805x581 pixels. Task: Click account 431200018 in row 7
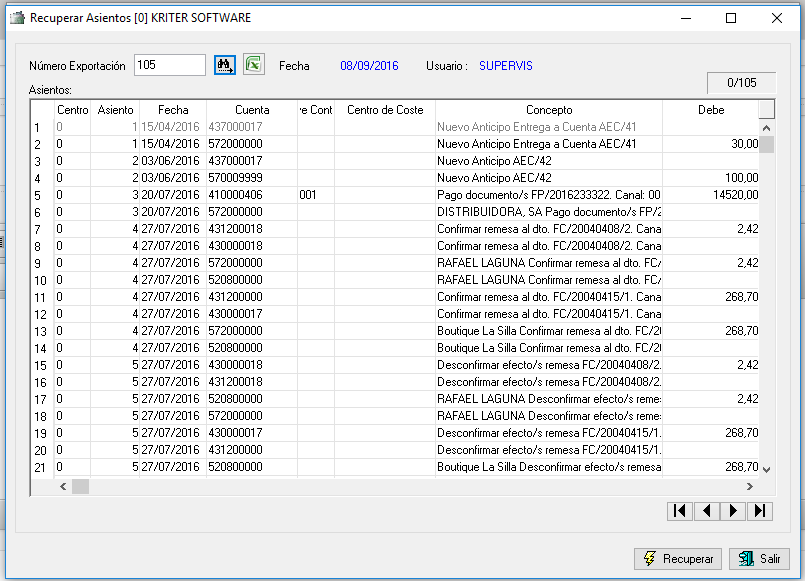pyautogui.click(x=252, y=229)
